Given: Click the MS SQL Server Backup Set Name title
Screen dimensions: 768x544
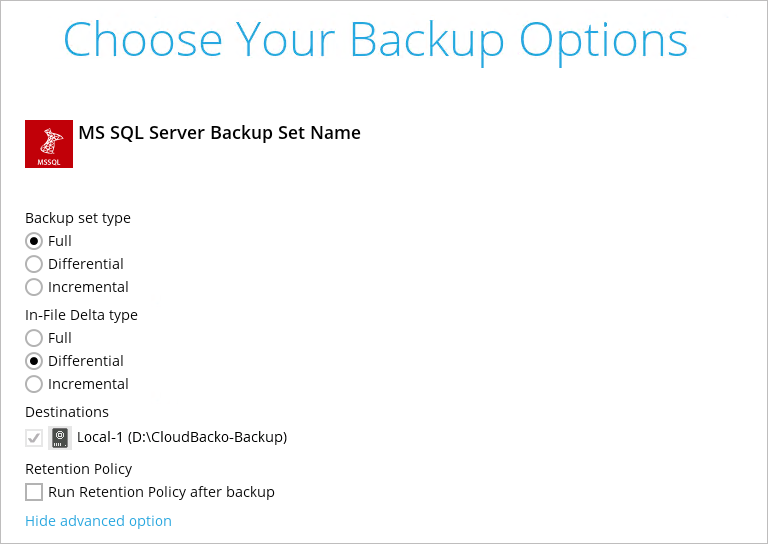Looking at the screenshot, I should tap(219, 133).
